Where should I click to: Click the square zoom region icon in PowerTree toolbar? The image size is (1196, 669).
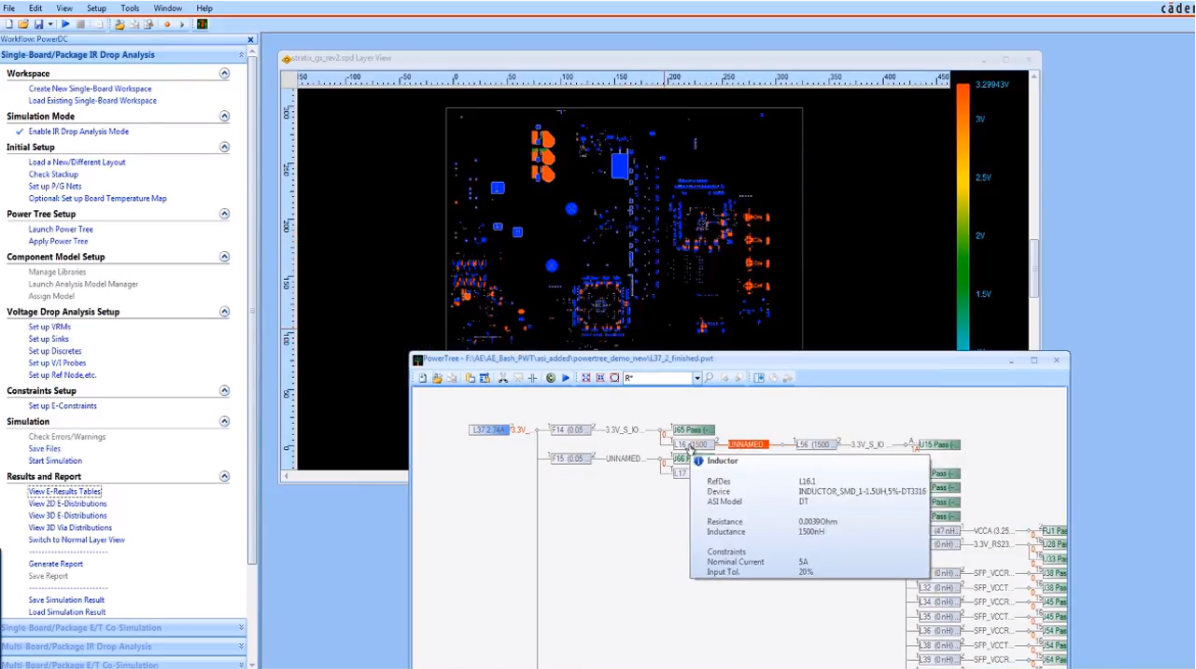(x=615, y=378)
